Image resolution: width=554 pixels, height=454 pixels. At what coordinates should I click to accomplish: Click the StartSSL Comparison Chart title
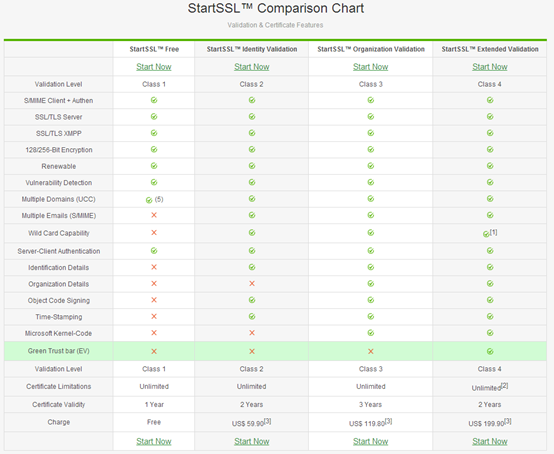[x=276, y=8]
